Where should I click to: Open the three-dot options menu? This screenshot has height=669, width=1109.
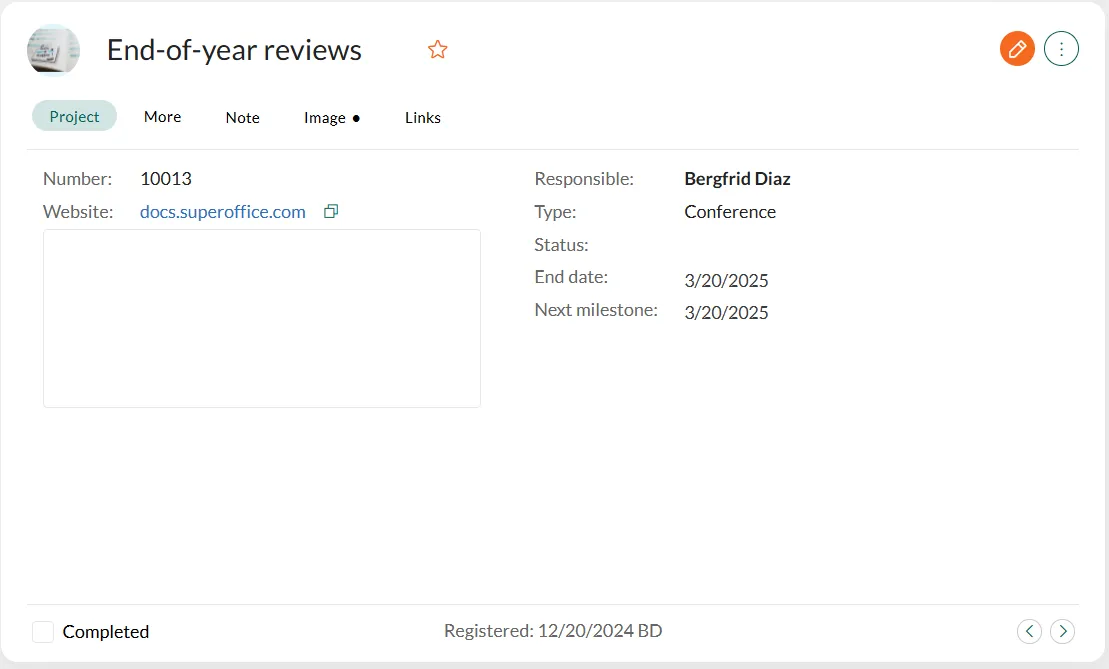[x=1061, y=48]
